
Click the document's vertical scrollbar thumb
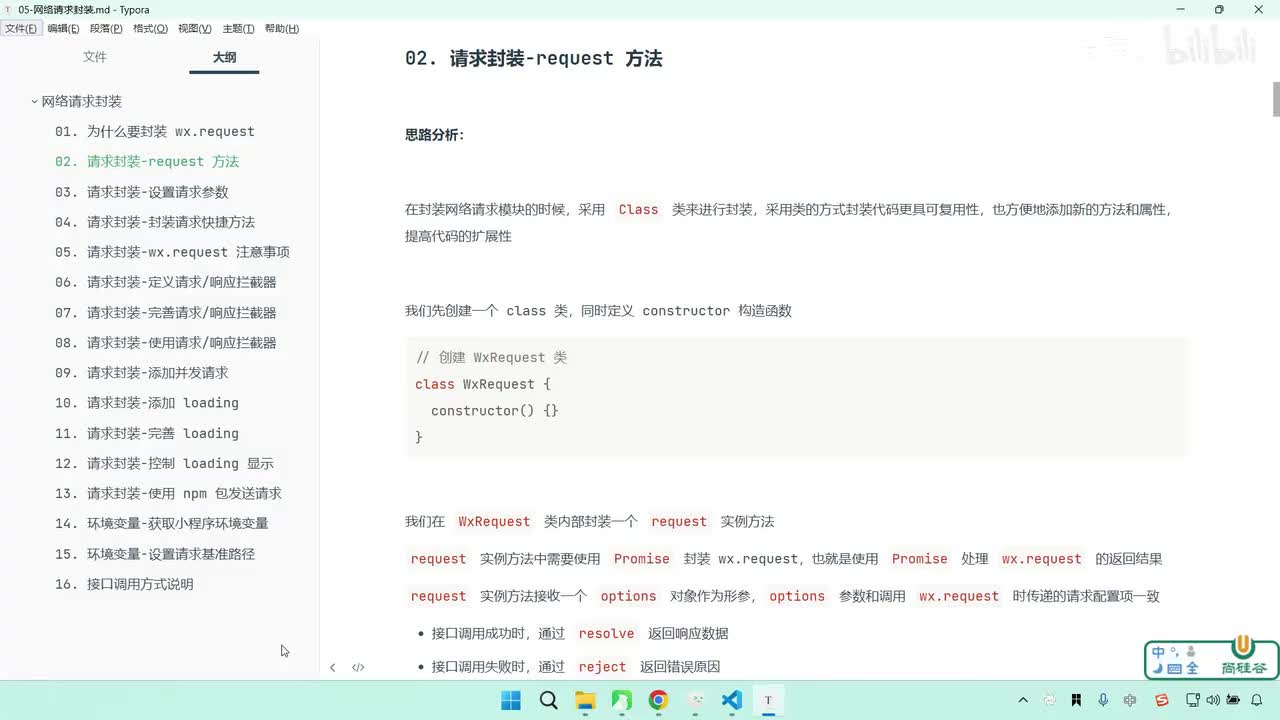pyautogui.click(x=1276, y=100)
